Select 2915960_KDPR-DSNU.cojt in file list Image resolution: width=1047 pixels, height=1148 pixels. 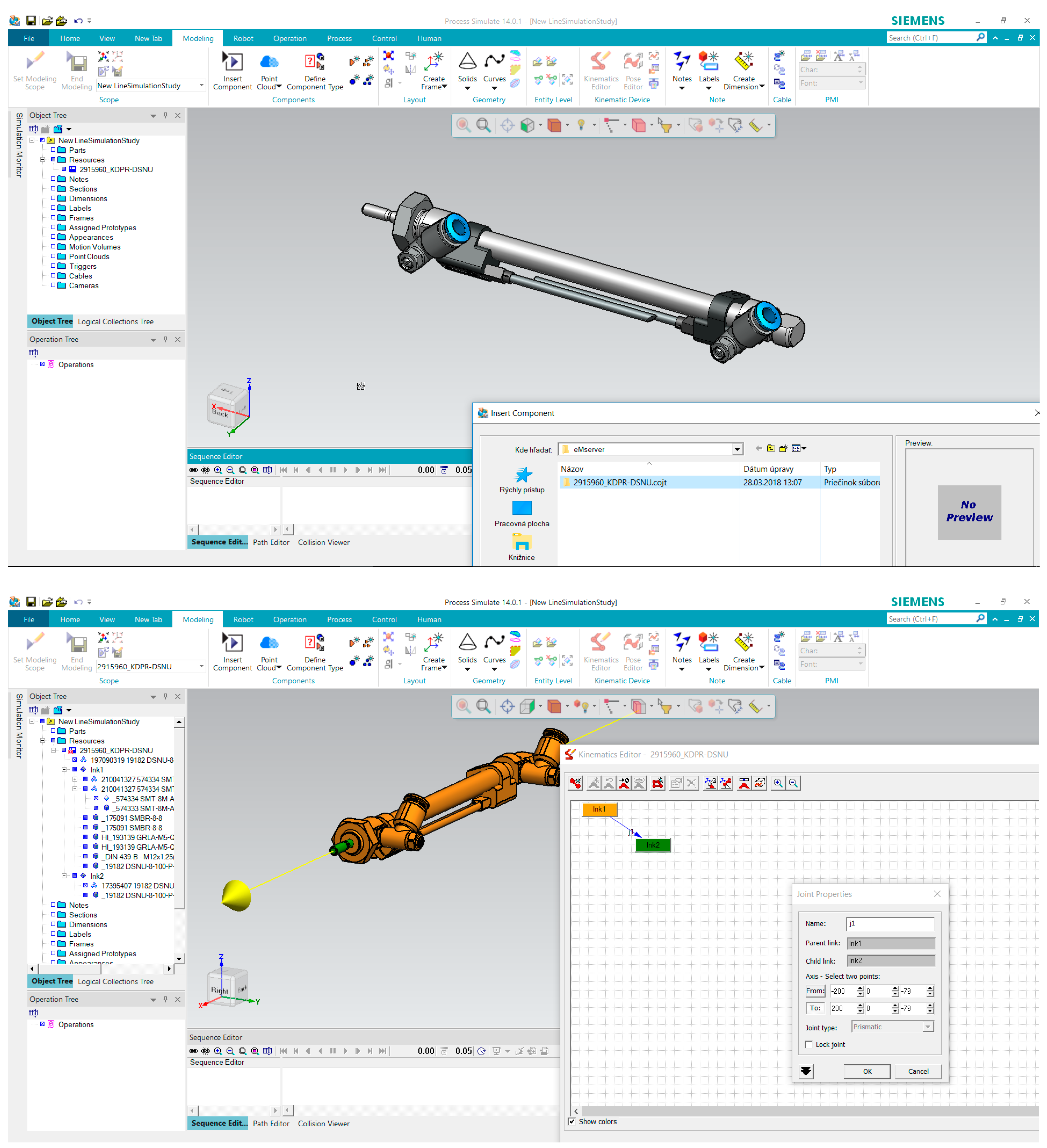[x=619, y=482]
